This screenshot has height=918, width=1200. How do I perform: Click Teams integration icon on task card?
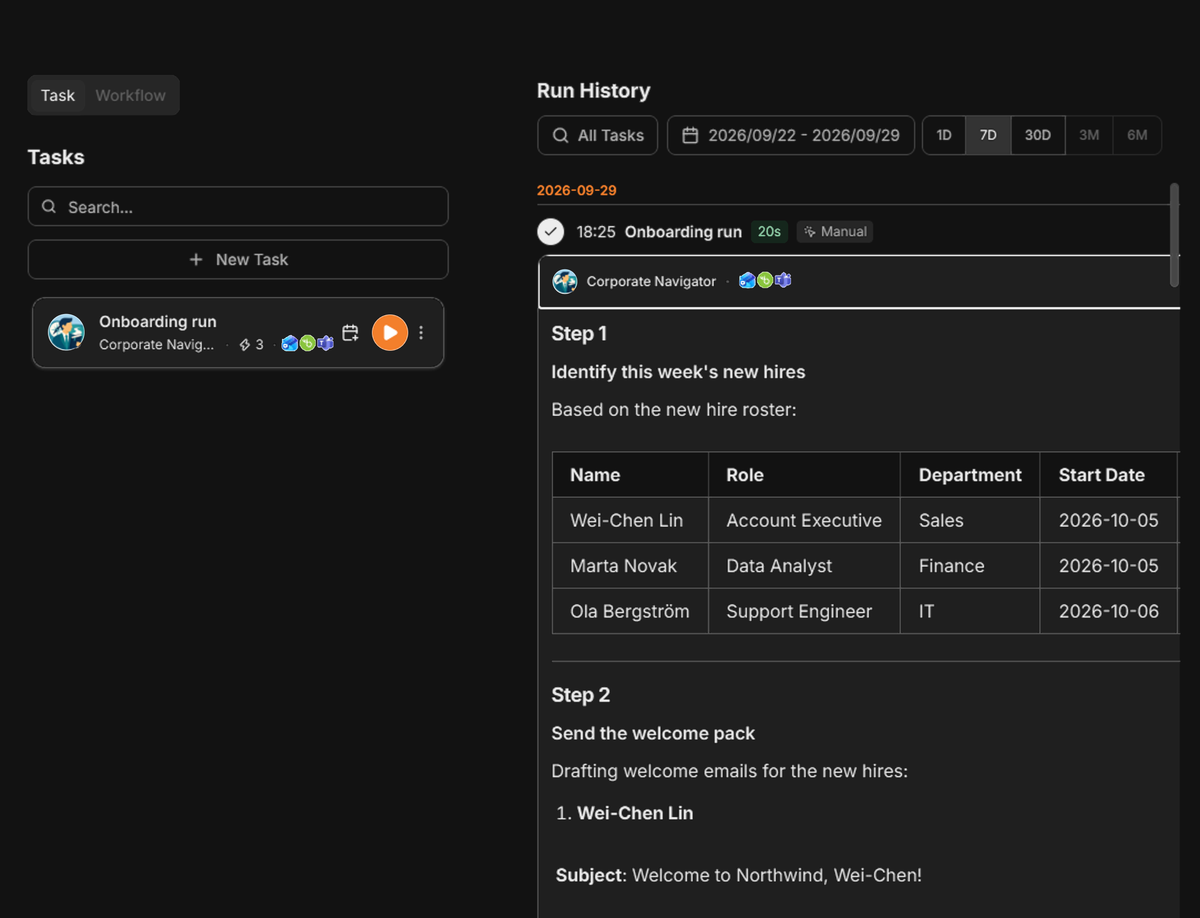[x=325, y=344]
